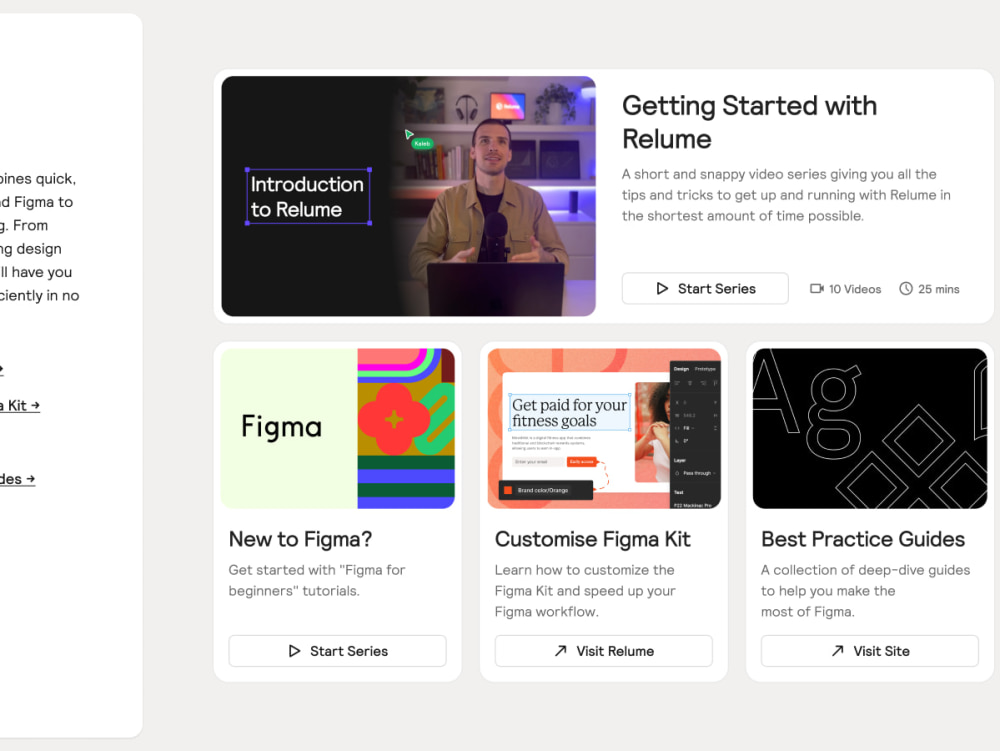Click the sidebar link ending in 'Kit →'
Image resolution: width=1000 pixels, height=751 pixels.
[20, 405]
